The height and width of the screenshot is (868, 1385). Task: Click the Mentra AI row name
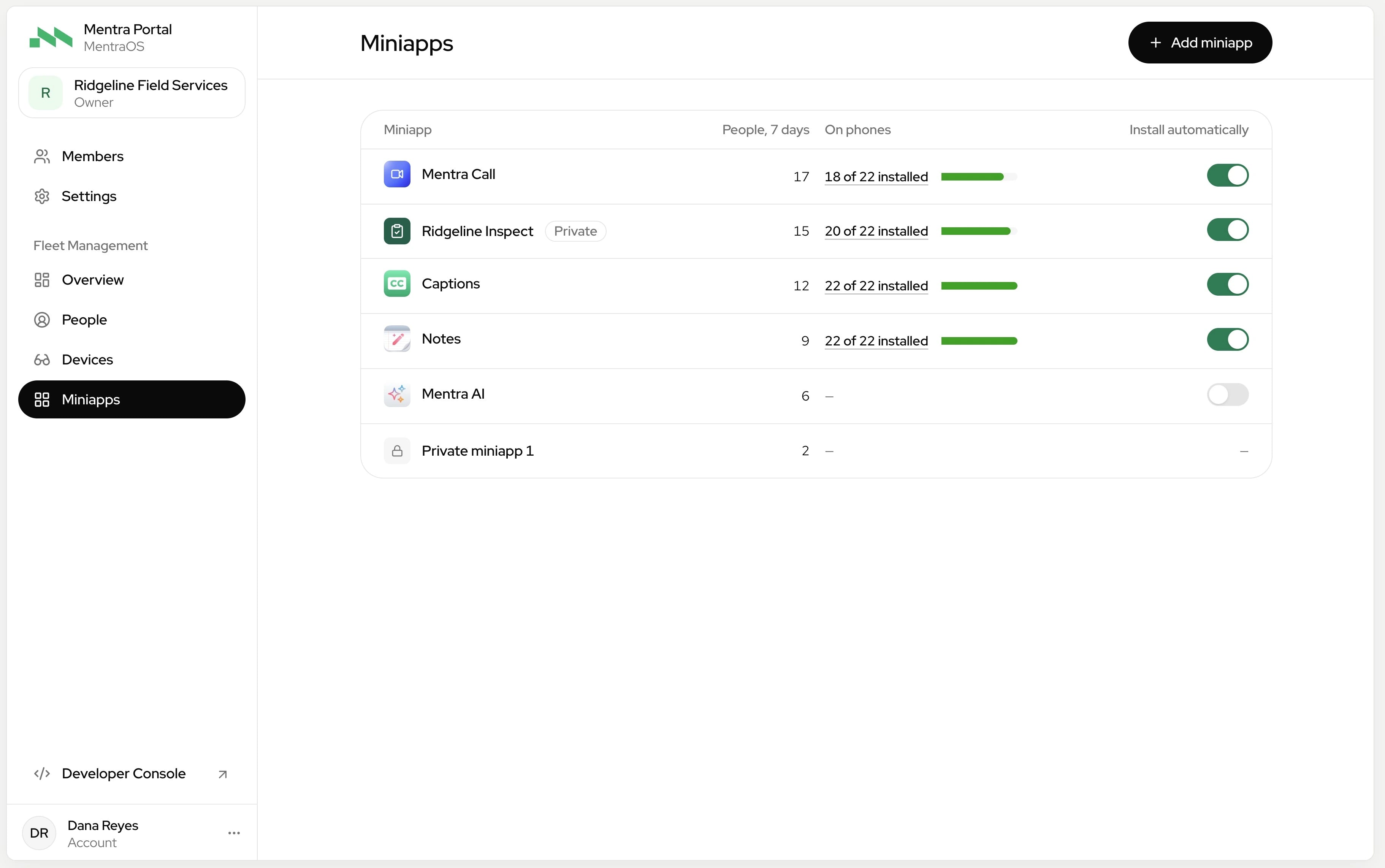[453, 394]
